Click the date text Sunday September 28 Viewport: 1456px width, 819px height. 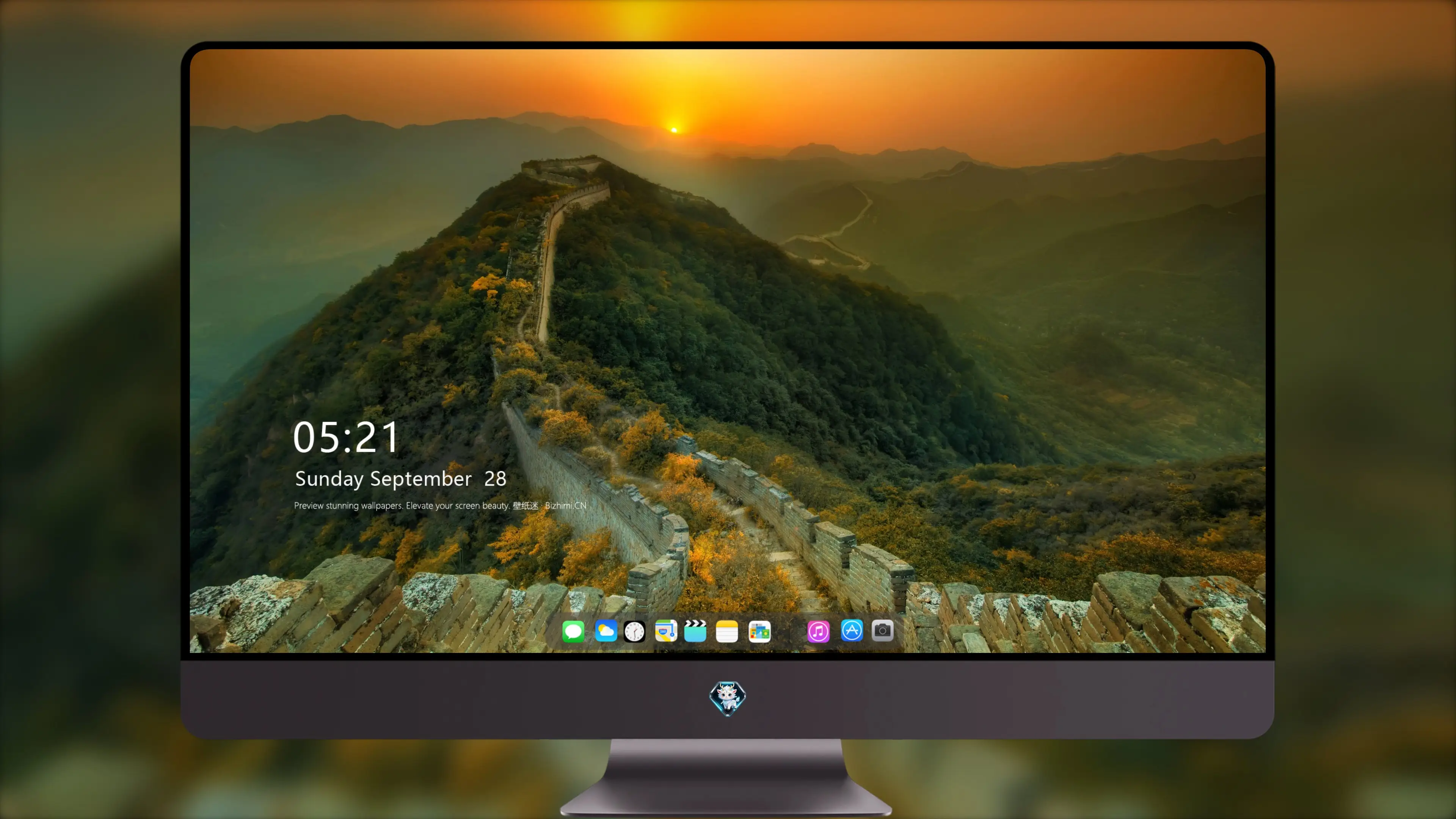pyautogui.click(x=400, y=479)
